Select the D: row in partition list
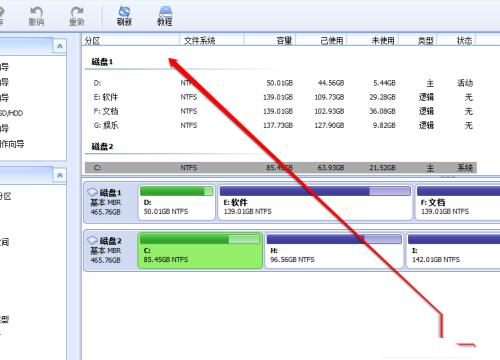 pyautogui.click(x=281, y=83)
